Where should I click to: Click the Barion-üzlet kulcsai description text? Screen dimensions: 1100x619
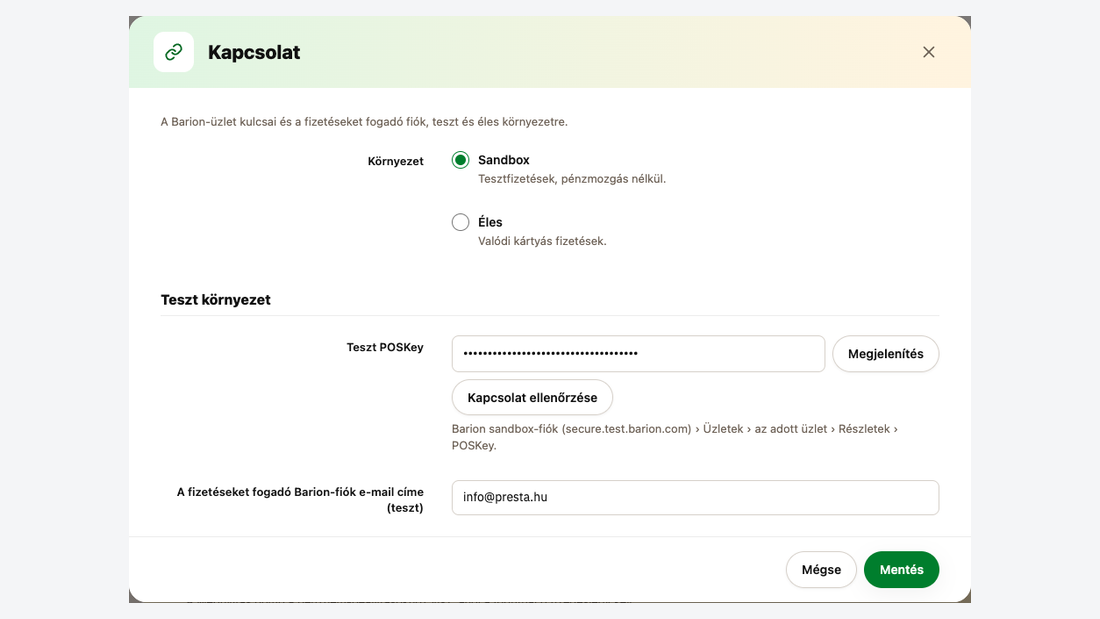[364, 122]
